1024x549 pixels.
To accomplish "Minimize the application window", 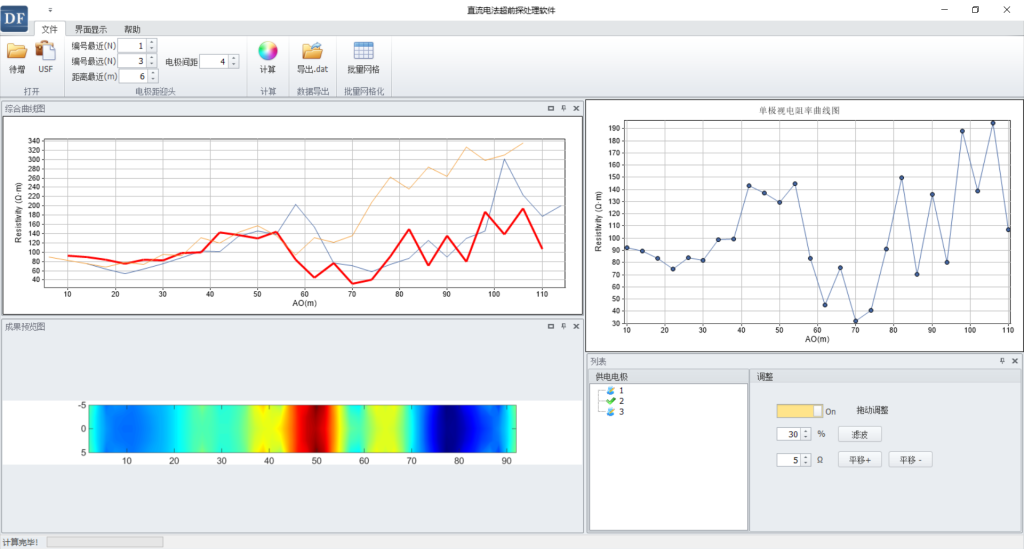I will click(x=944, y=10).
